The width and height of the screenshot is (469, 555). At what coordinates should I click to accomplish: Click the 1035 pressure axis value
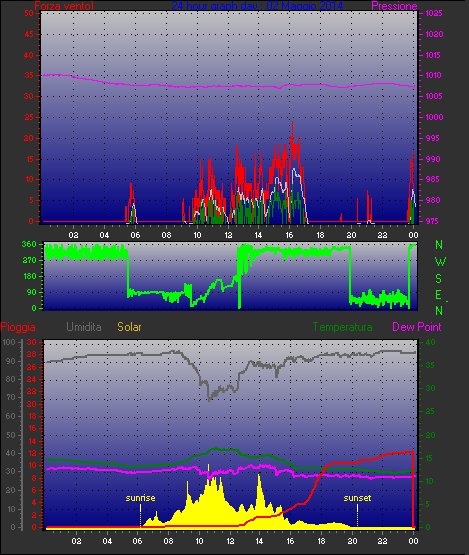click(434, 13)
